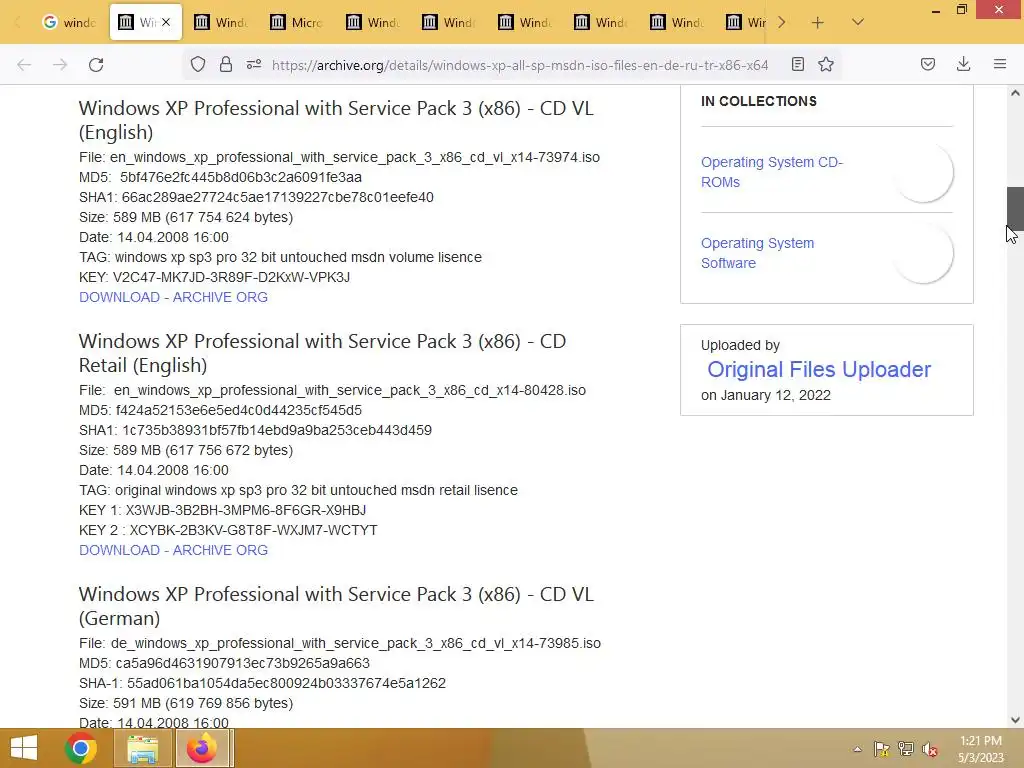Open the Windows Start menu
1024x768 pixels.
(x=24, y=748)
